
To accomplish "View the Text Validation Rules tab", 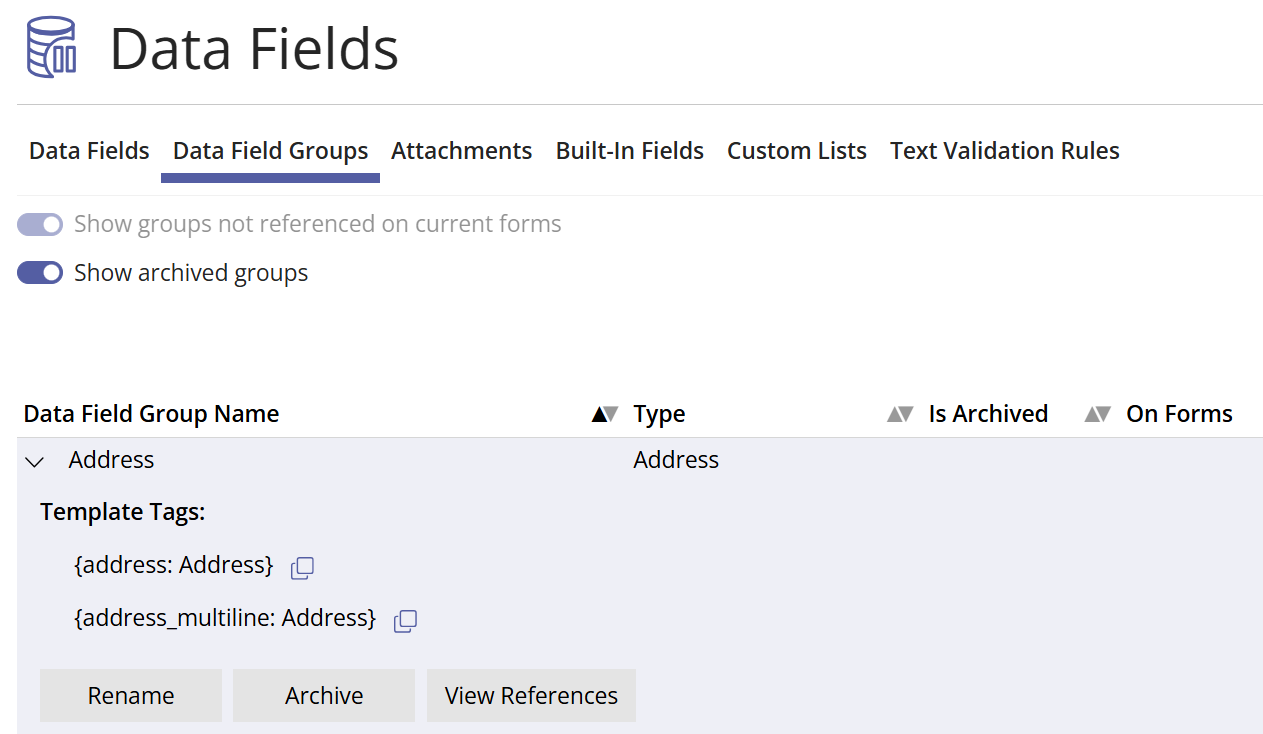I will pyautogui.click(x=1005, y=151).
